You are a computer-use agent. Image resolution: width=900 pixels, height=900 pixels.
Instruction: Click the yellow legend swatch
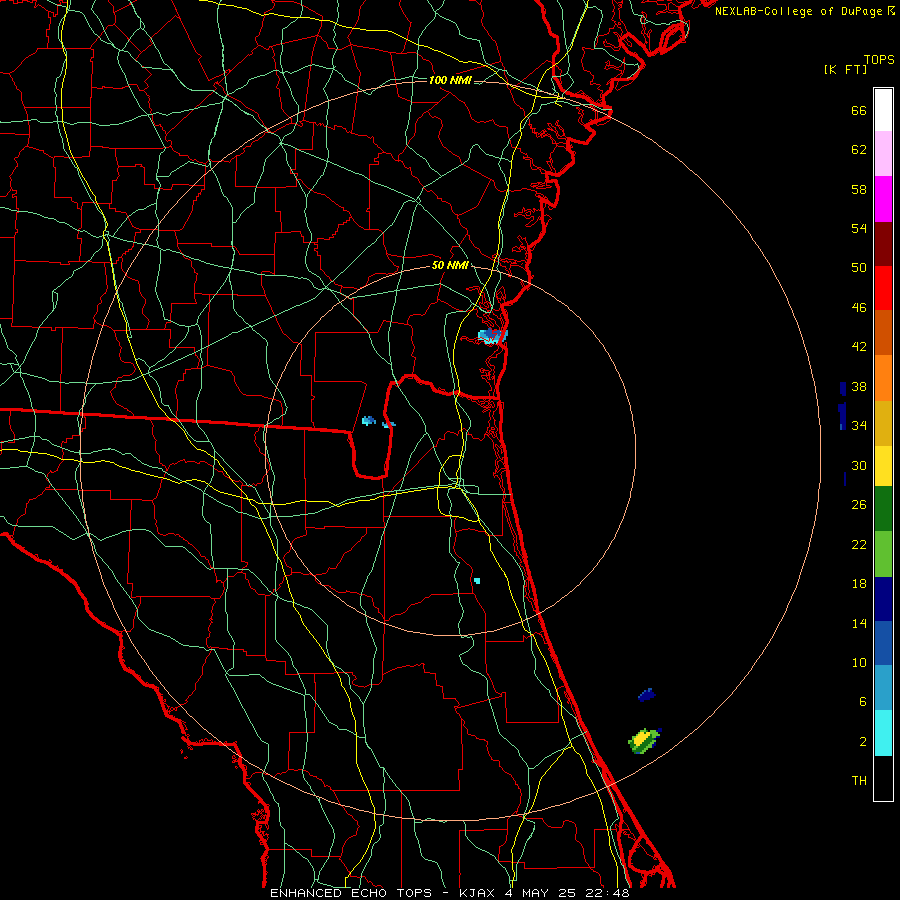[x=883, y=465]
